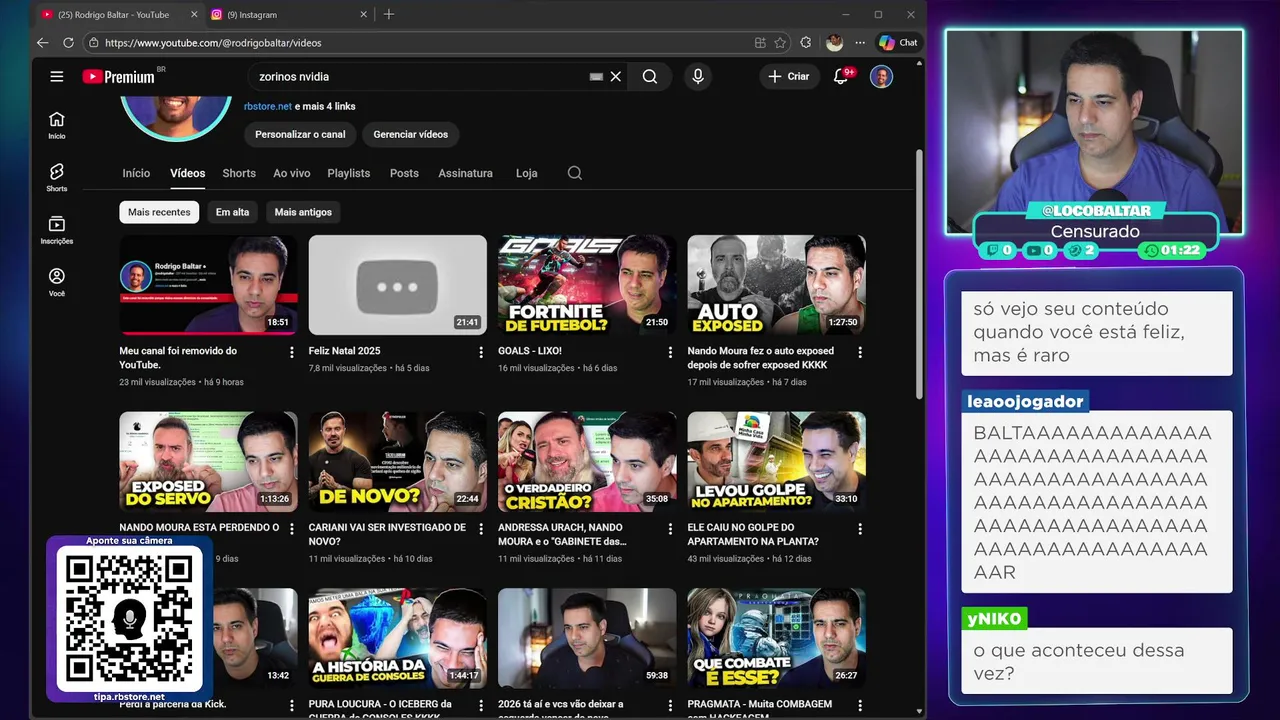This screenshot has height=720, width=1280.
Task: Open the 'A HISTÓRIA DA GUERRA DE CONSOLES' thumbnail
Action: pyautogui.click(x=398, y=638)
